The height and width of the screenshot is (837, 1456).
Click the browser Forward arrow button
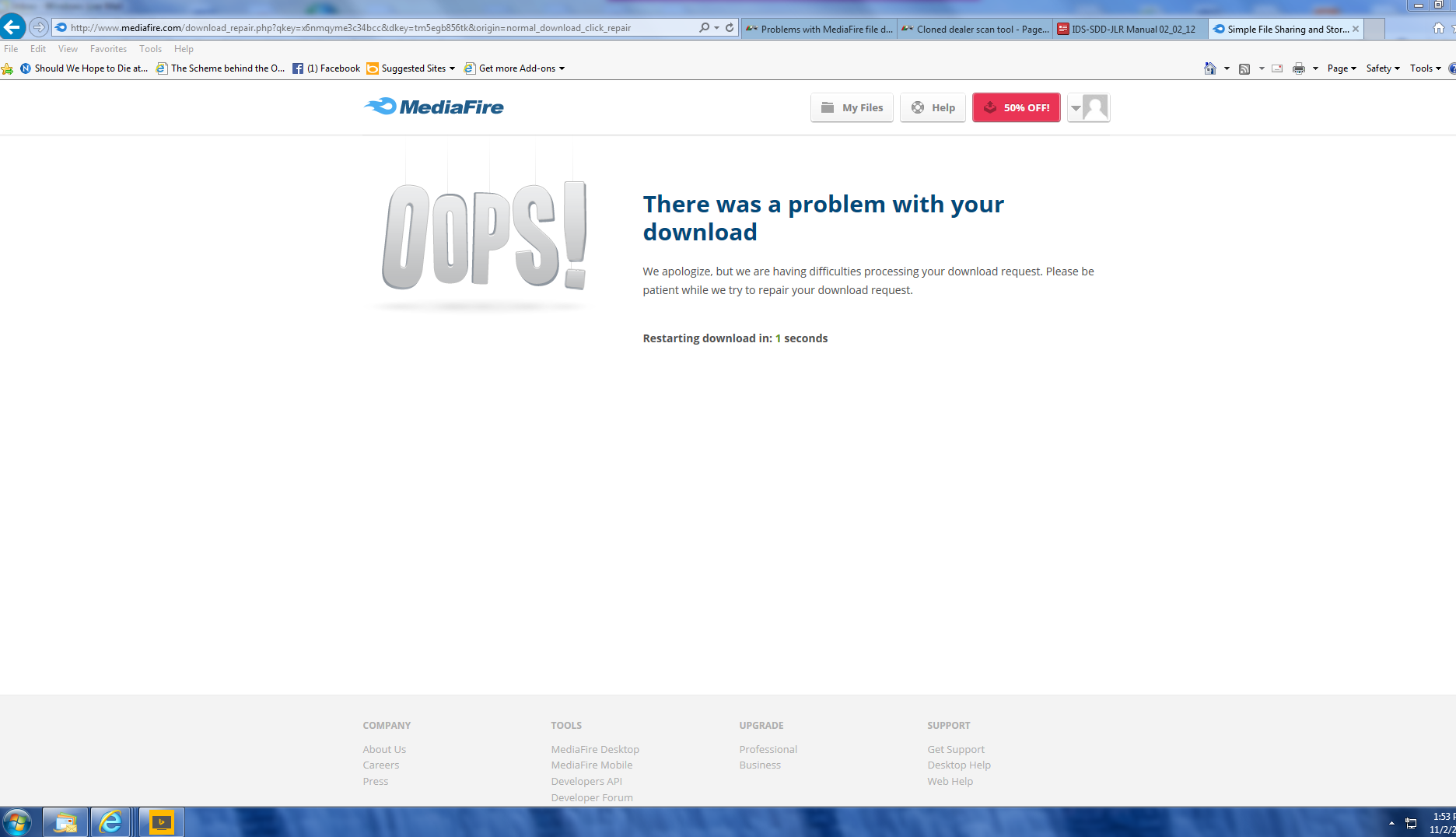(x=38, y=27)
